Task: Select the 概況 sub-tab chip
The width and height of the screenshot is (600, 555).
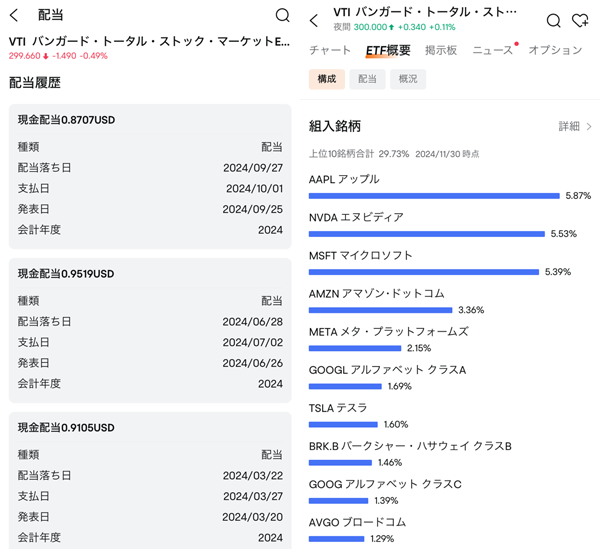Action: pyautogui.click(x=408, y=79)
